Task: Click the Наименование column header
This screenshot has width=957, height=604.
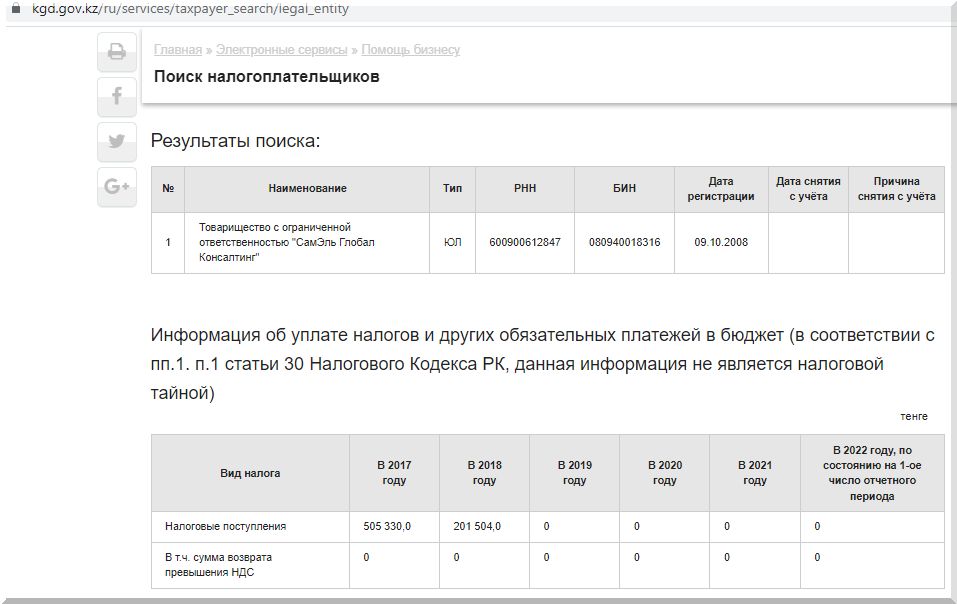Action: coord(307,189)
